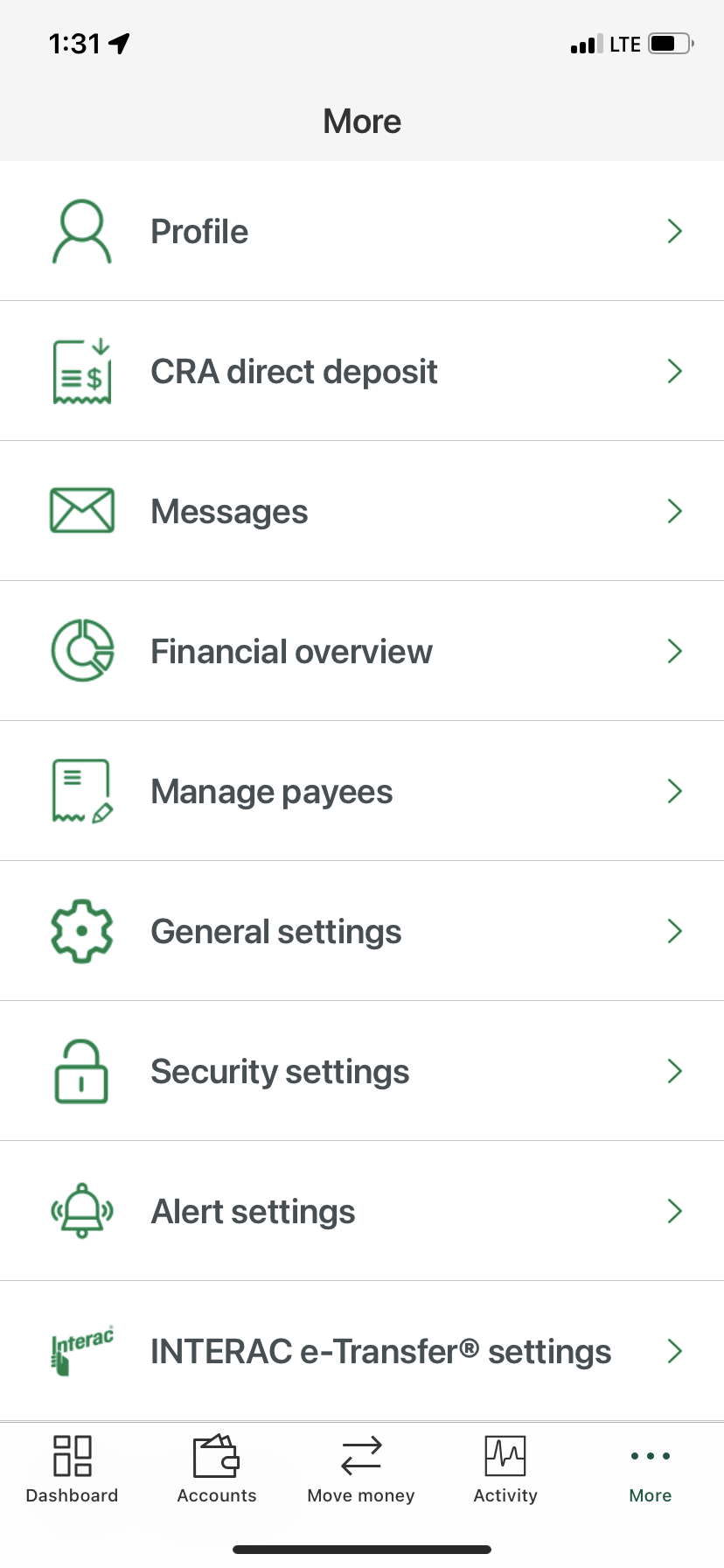Viewport: 724px width, 1568px height.
Task: Tap the Profile person icon
Action: pos(82,231)
